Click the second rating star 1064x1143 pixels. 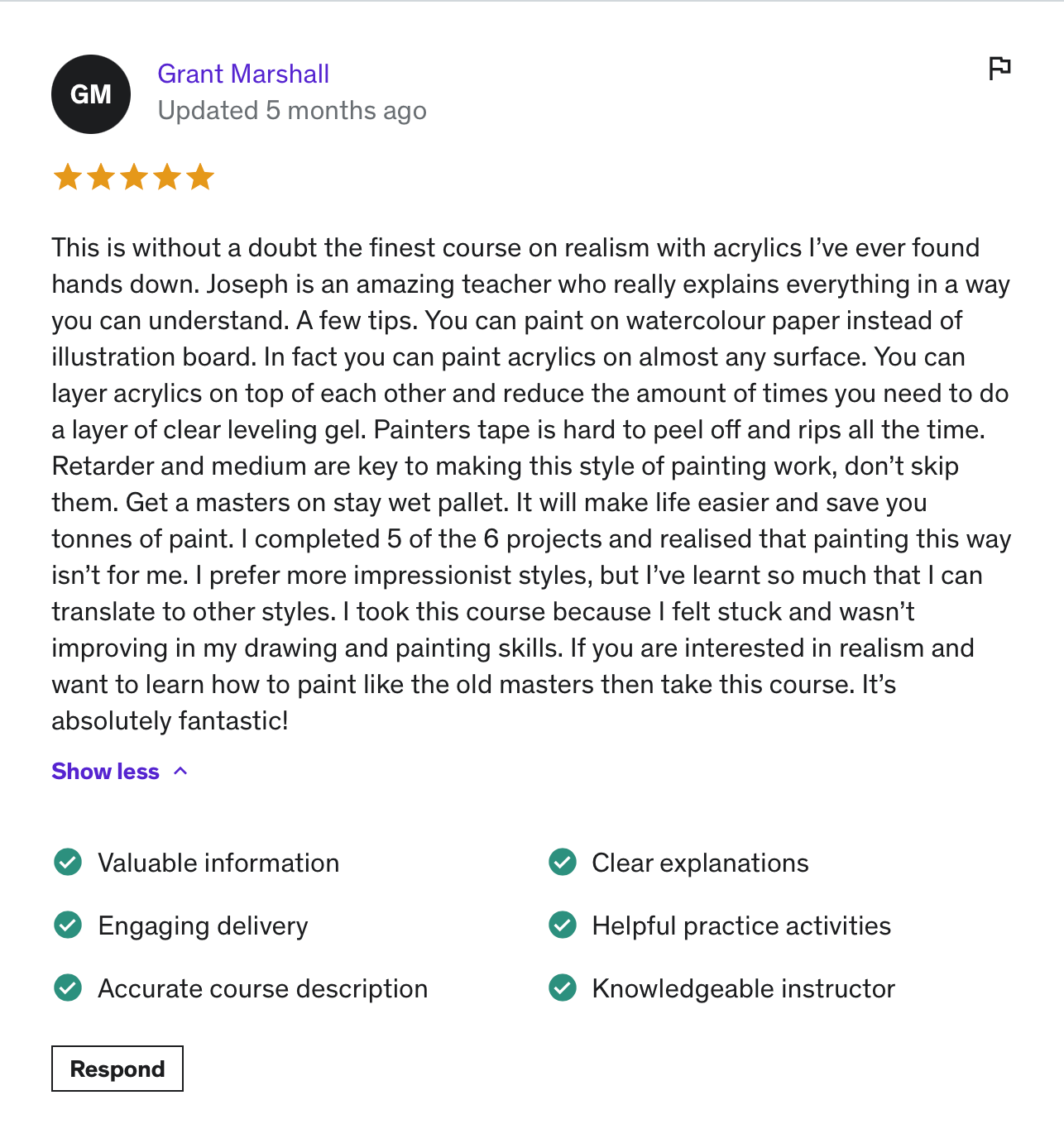tap(101, 177)
